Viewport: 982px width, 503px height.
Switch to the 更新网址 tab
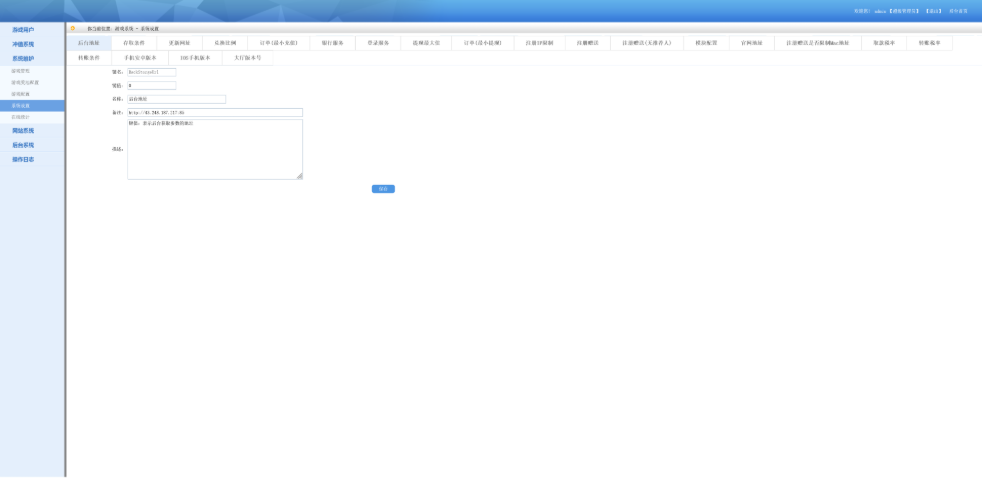pyautogui.click(x=179, y=43)
